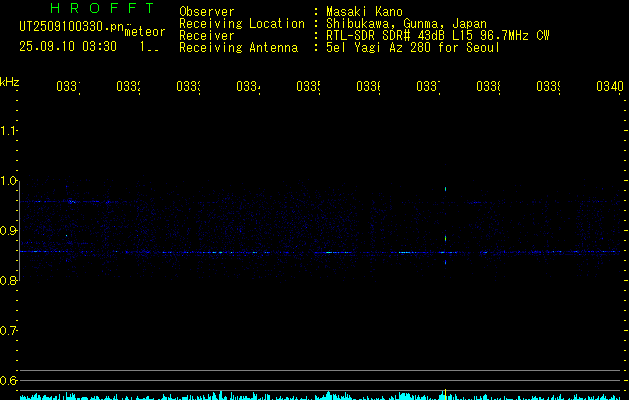Click the 0.8 frequency axis label

pos(8,280)
